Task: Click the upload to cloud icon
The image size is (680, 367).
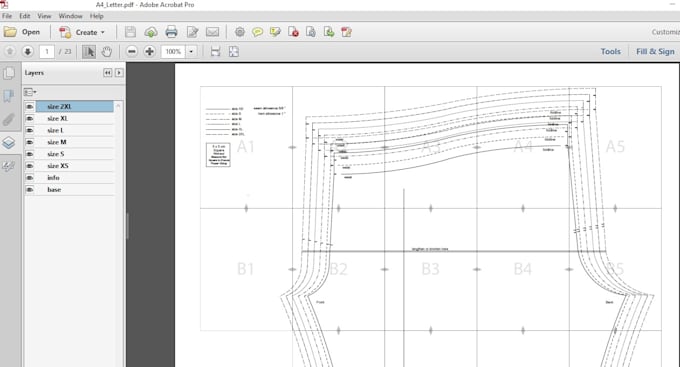Action: tap(151, 32)
